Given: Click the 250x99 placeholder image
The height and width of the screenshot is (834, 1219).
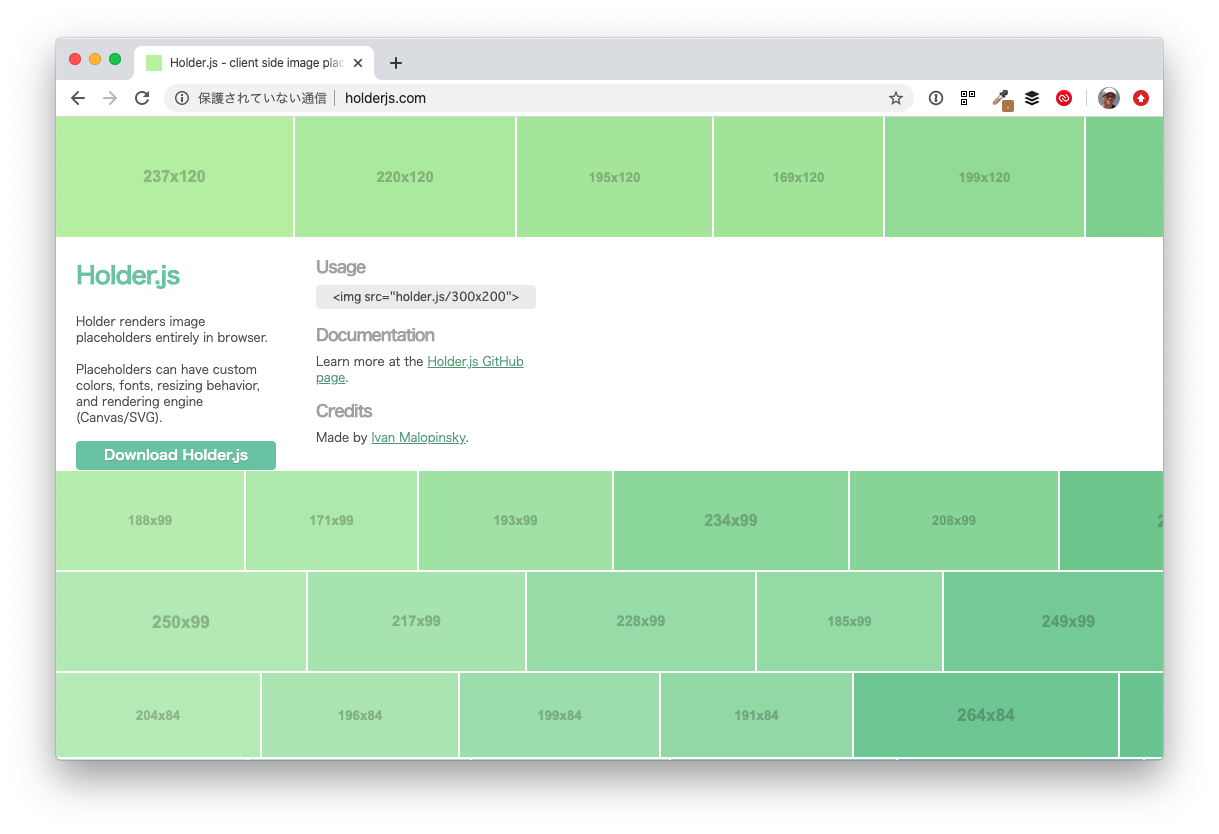Looking at the screenshot, I should tap(181, 621).
